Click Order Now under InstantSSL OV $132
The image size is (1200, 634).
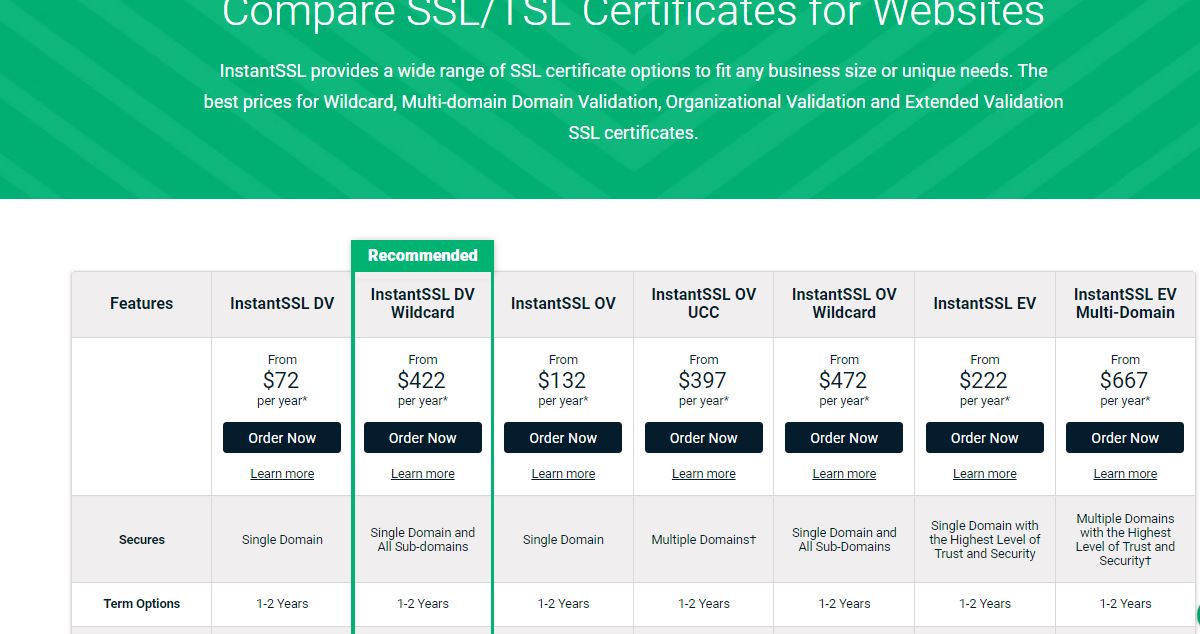click(563, 438)
